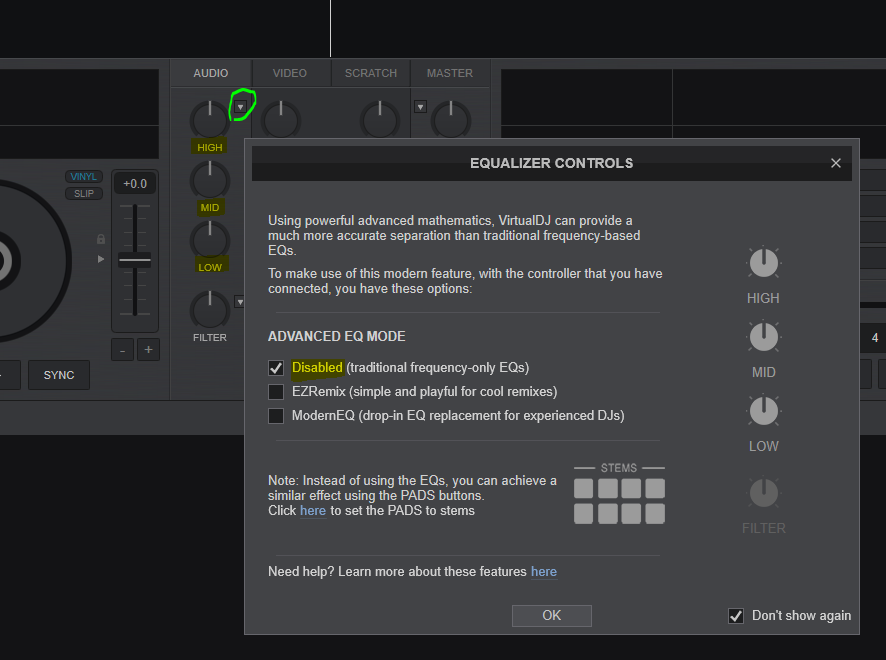Open the dropdown arrow next to the FILTER knob
The width and height of the screenshot is (886, 660).
(x=240, y=302)
